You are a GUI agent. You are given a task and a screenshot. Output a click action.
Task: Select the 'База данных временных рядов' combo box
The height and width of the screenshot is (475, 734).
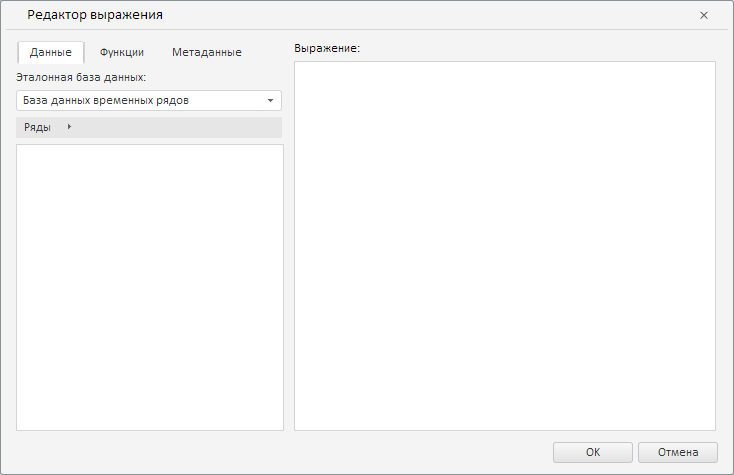(x=140, y=100)
